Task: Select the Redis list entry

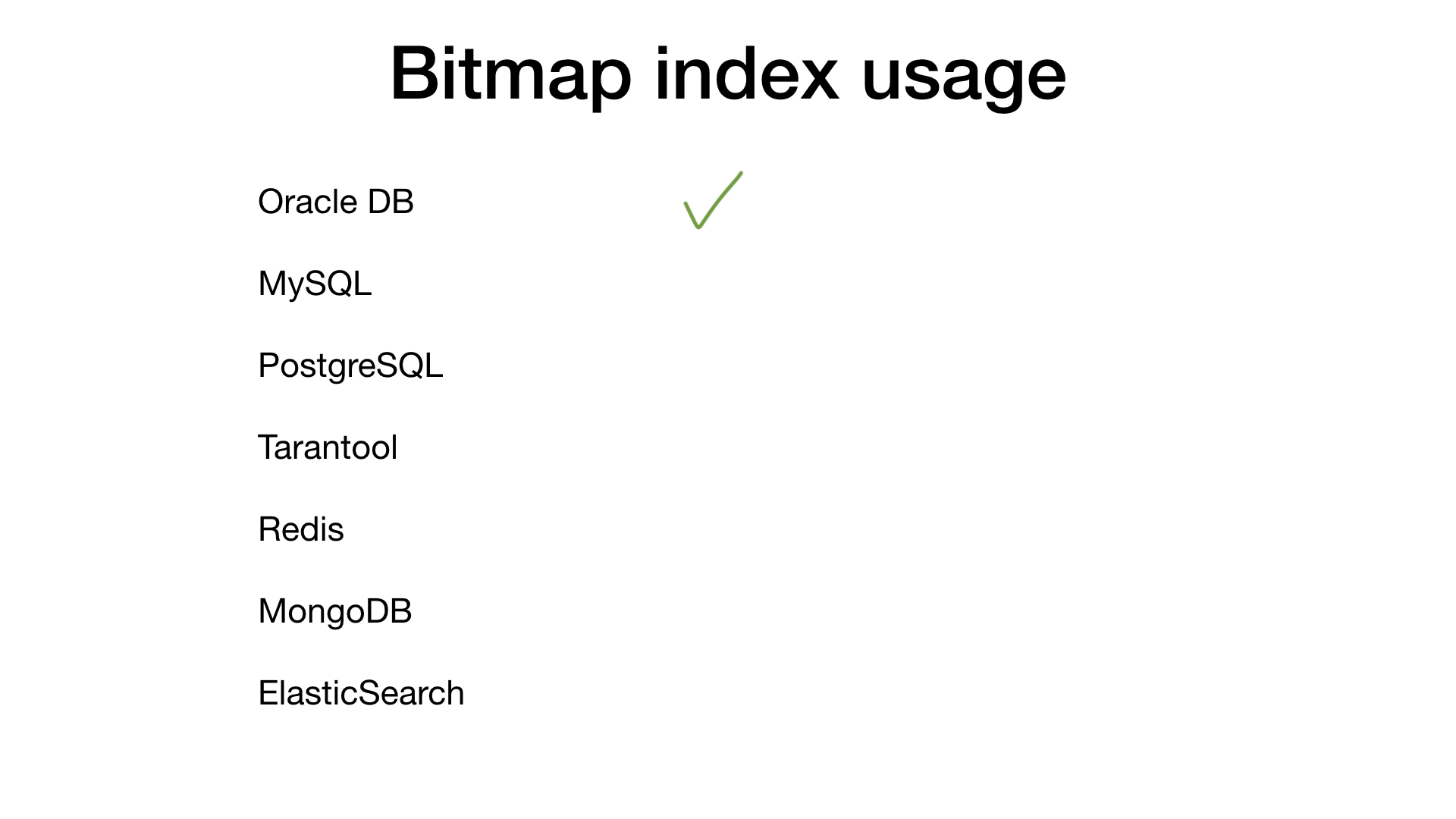Action: (301, 529)
